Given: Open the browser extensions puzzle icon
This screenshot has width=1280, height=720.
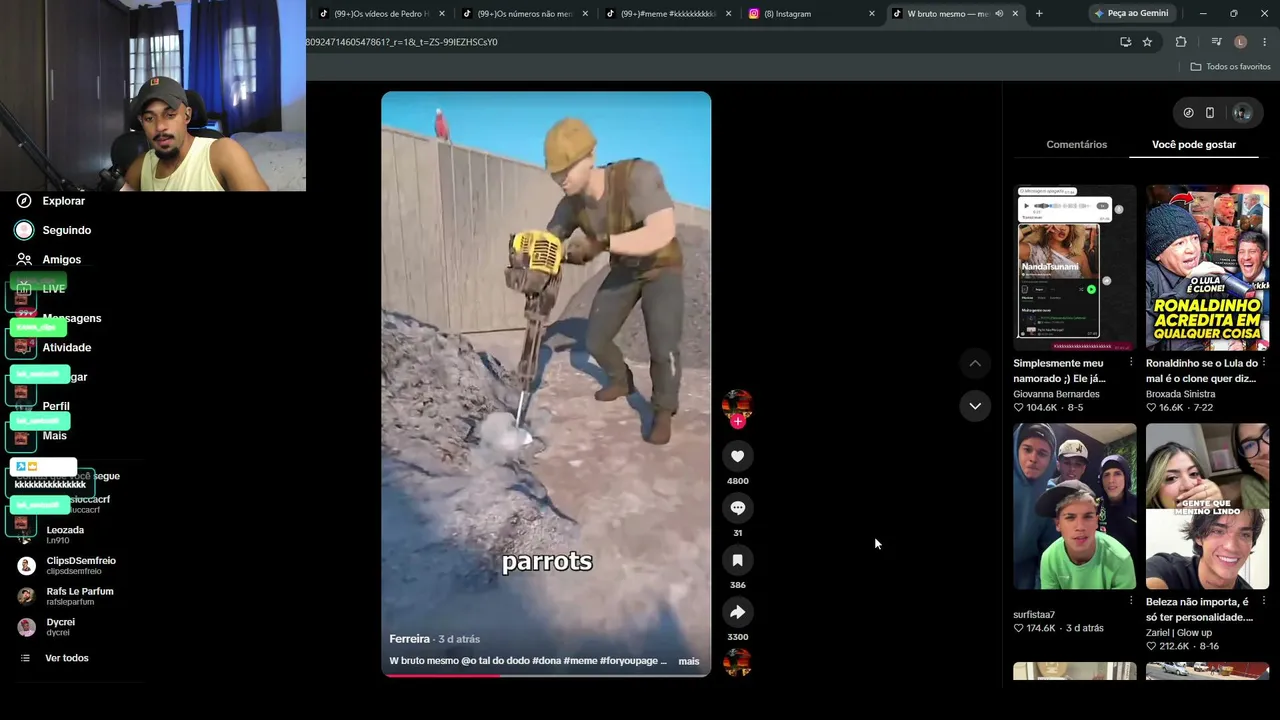Looking at the screenshot, I should pyautogui.click(x=1181, y=42).
